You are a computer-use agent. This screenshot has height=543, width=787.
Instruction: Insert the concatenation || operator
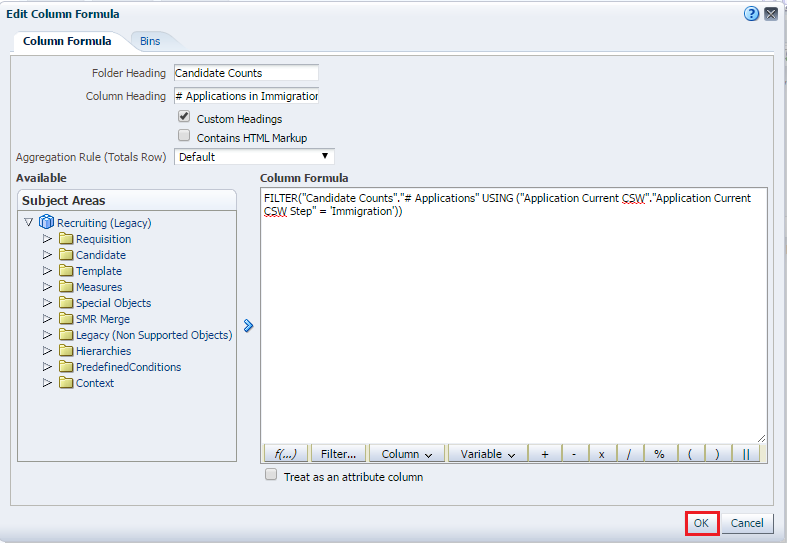[746, 454]
